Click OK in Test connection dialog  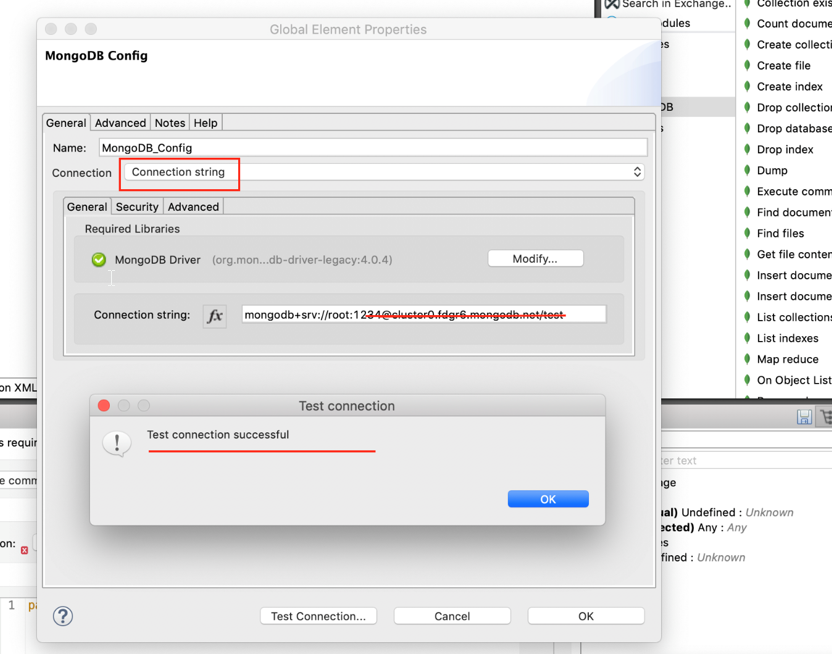[x=548, y=499]
